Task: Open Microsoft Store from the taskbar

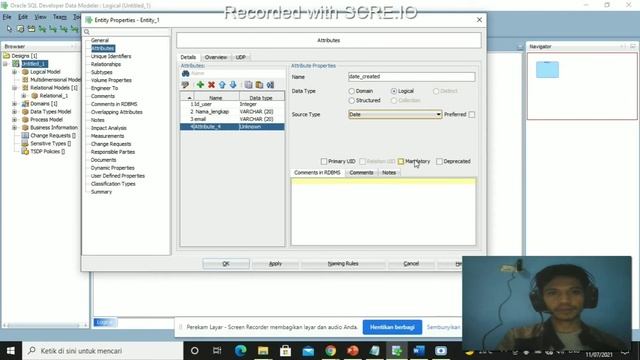Action: point(285,351)
